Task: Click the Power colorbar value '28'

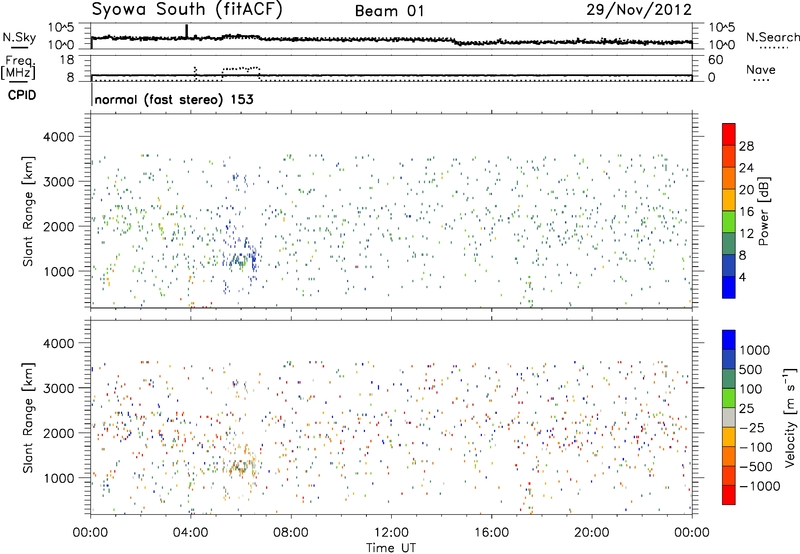Action: coord(746,146)
